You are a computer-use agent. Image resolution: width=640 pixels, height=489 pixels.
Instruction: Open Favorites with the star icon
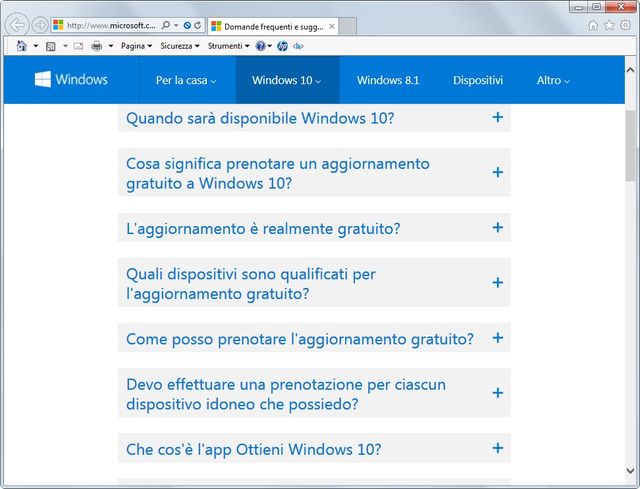(x=609, y=26)
